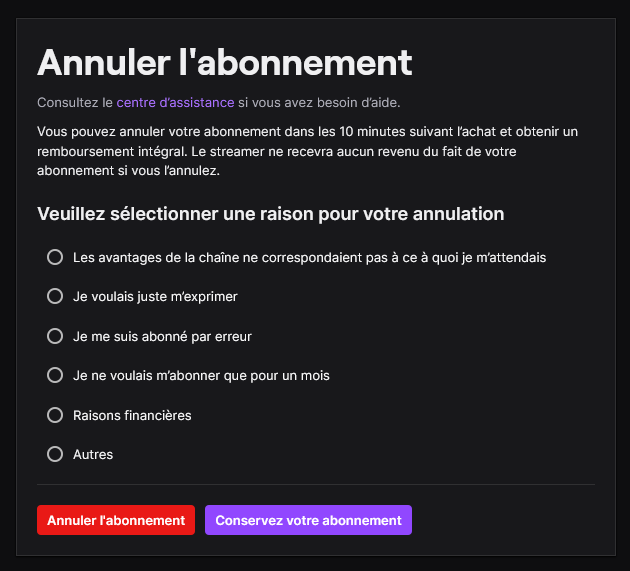The width and height of the screenshot is (630, 571).
Task: Click the "Veuillez sélectionner une raison" heading
Action: 270,214
